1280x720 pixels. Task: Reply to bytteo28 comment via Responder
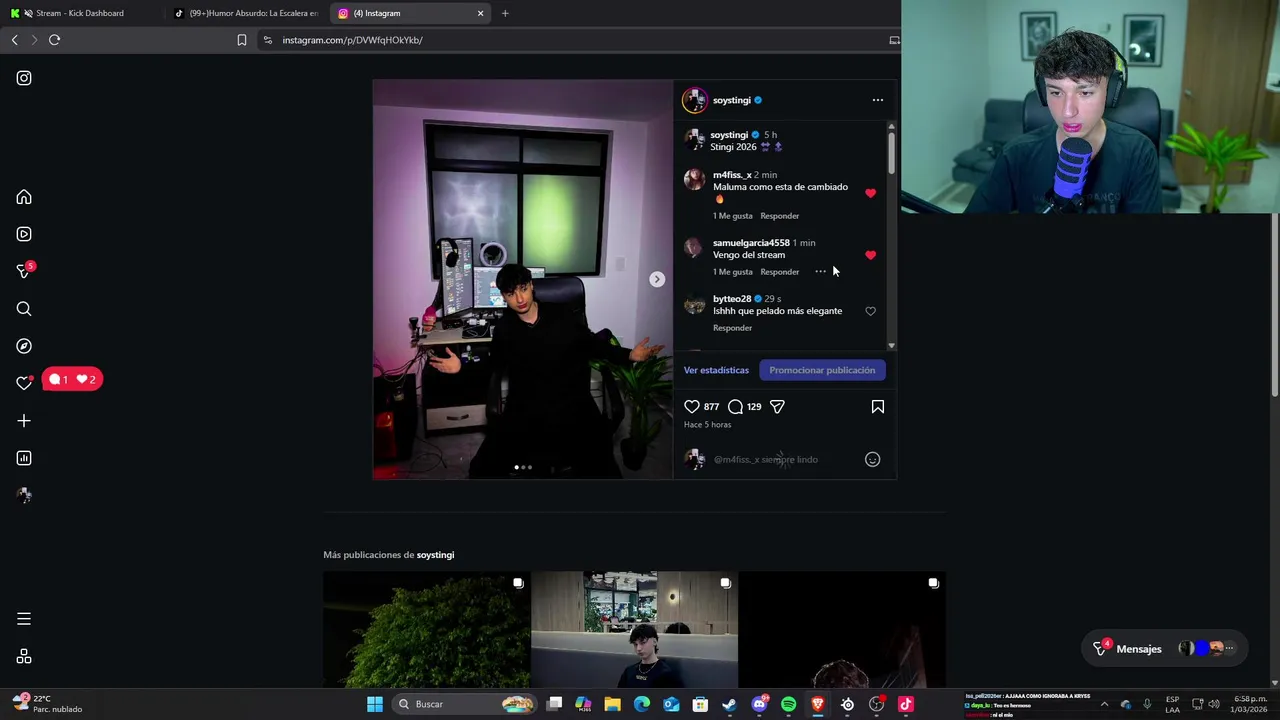coord(732,328)
